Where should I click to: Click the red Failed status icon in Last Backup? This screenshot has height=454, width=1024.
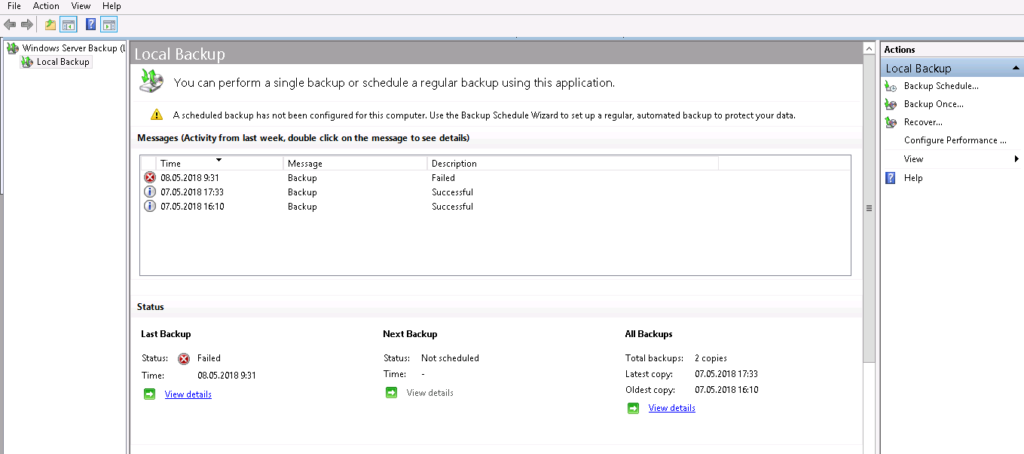(184, 358)
